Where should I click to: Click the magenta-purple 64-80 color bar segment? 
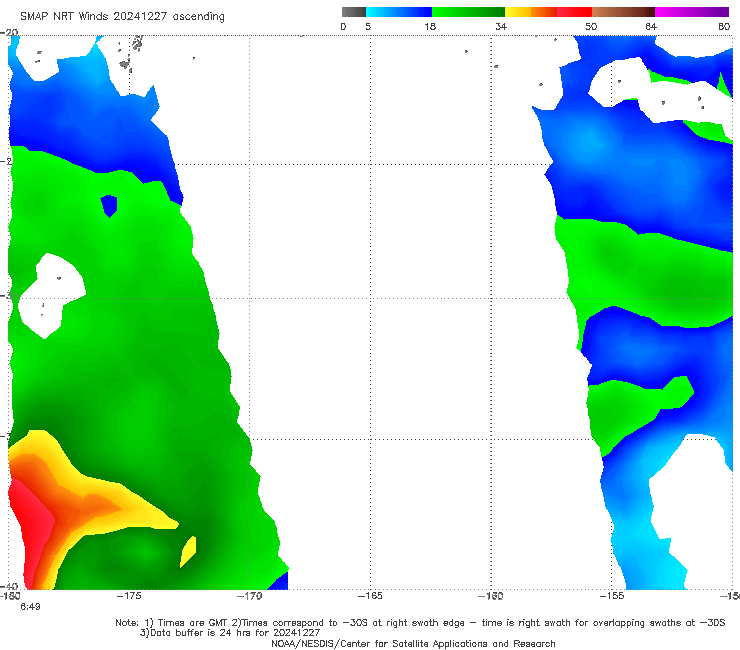(692, 12)
